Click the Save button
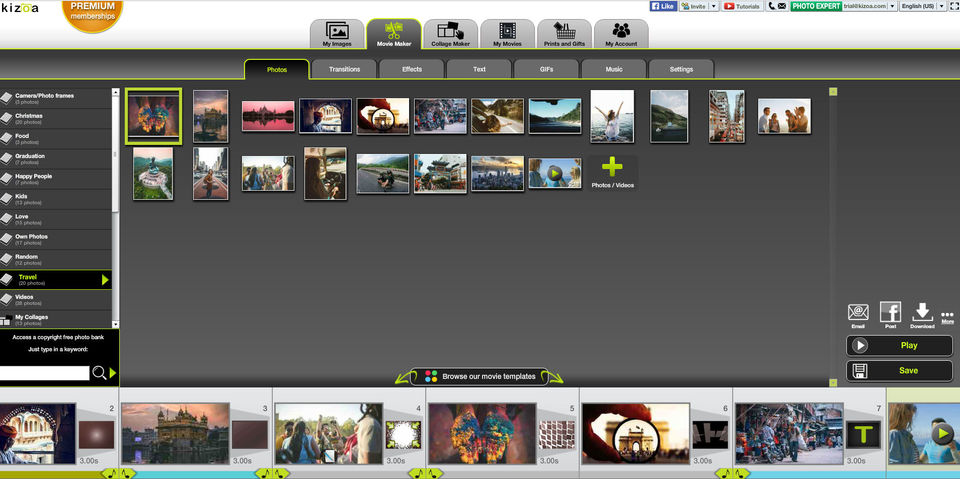Viewport: 960px width, 479px height. (x=899, y=371)
